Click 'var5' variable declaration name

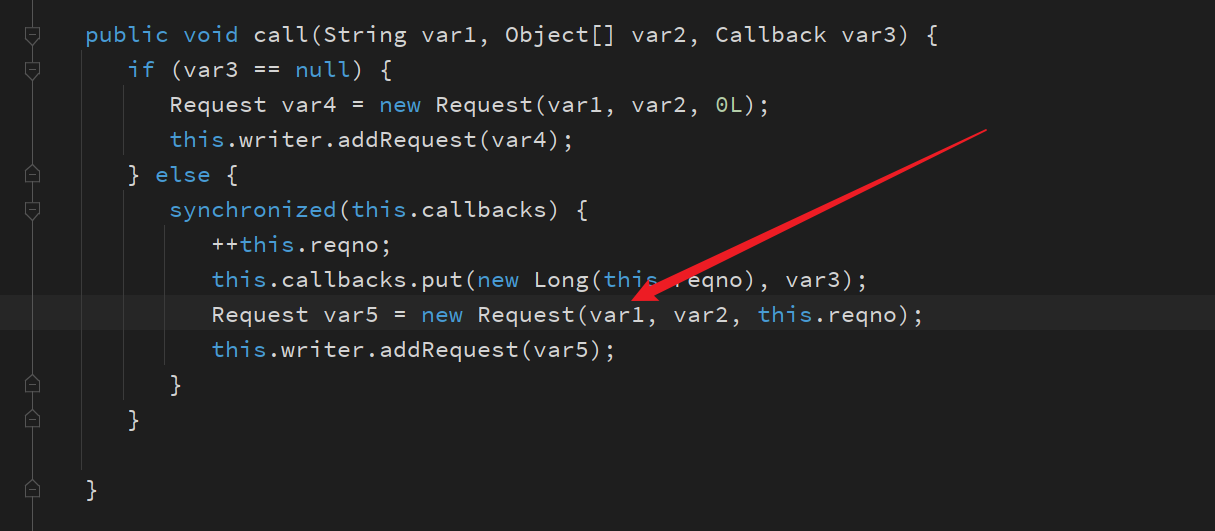[x=351, y=315]
